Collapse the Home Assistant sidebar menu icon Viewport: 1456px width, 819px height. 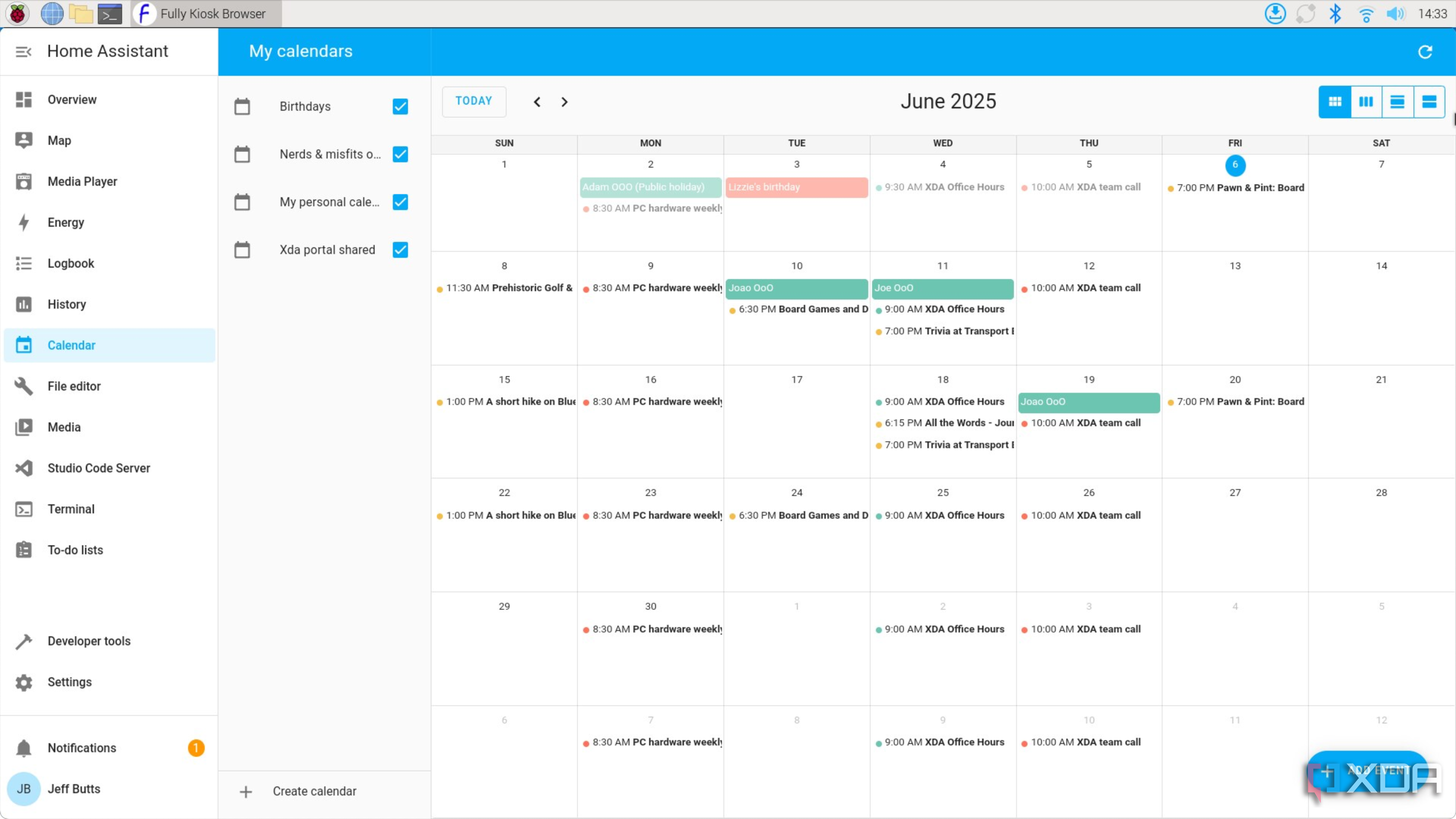click(x=23, y=52)
